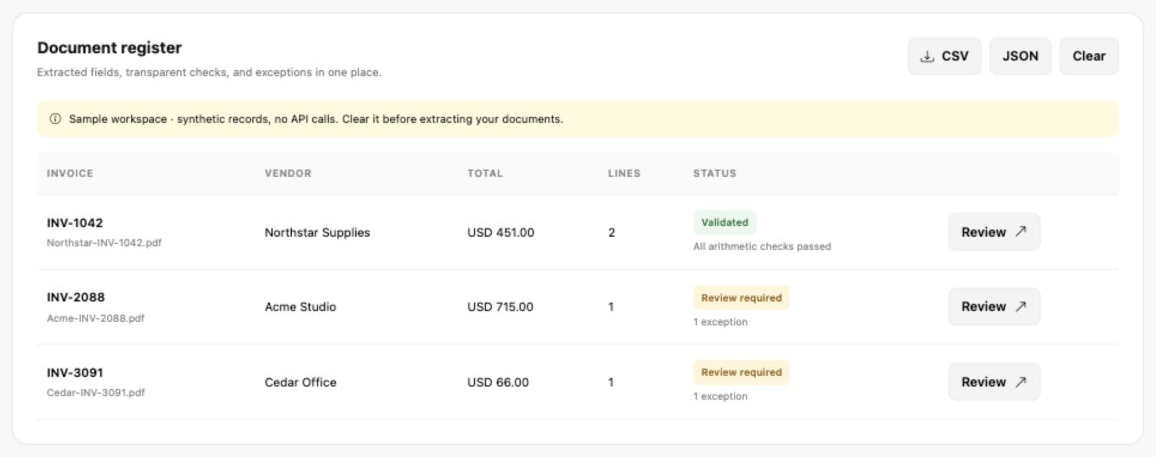The width and height of the screenshot is (1156, 457).
Task: Click the LINES column header
Action: [624, 174]
